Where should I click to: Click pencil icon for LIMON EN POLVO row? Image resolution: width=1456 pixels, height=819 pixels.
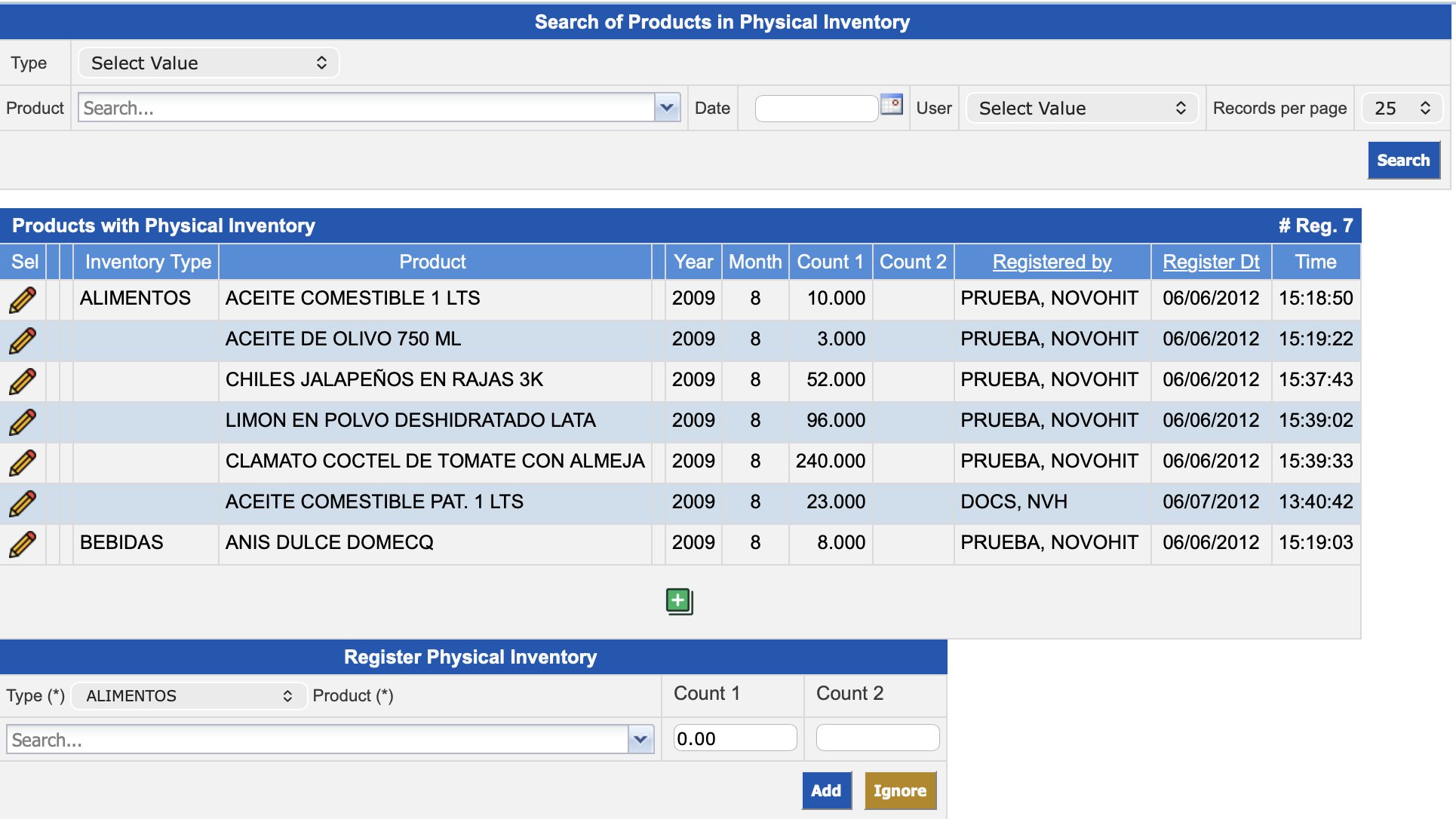point(23,422)
